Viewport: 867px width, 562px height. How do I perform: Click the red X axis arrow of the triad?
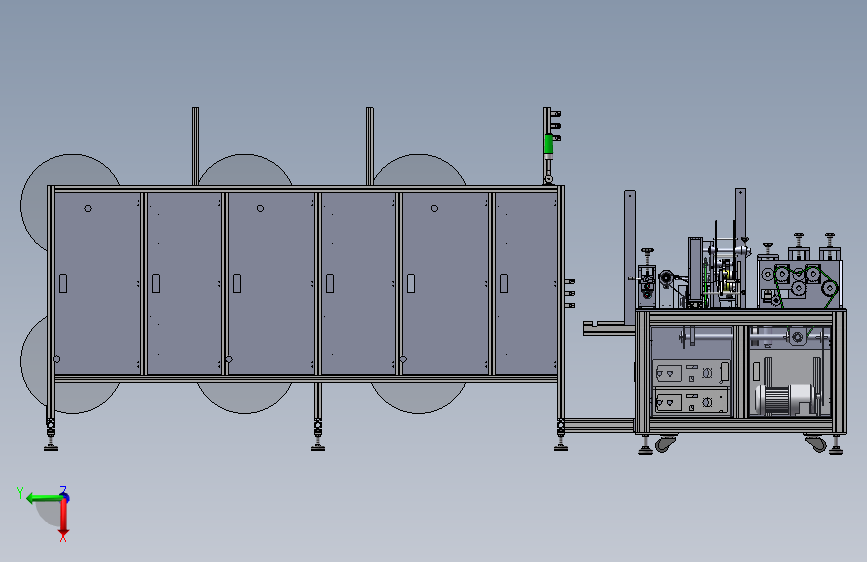coord(64,518)
